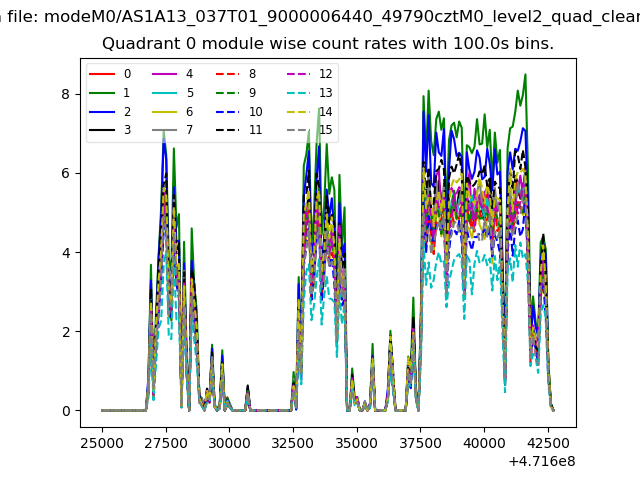Click legend label 6
This screenshot has height=480, width=640.
point(189,111)
